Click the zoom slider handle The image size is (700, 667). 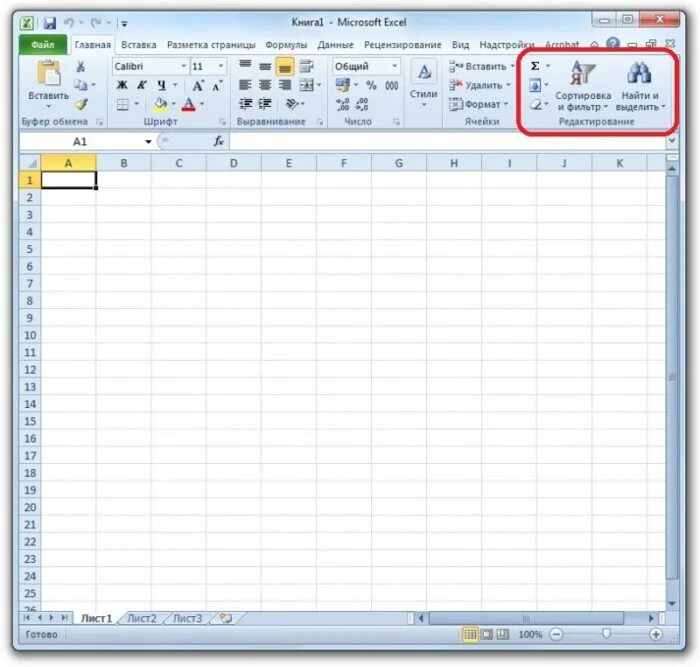606,634
